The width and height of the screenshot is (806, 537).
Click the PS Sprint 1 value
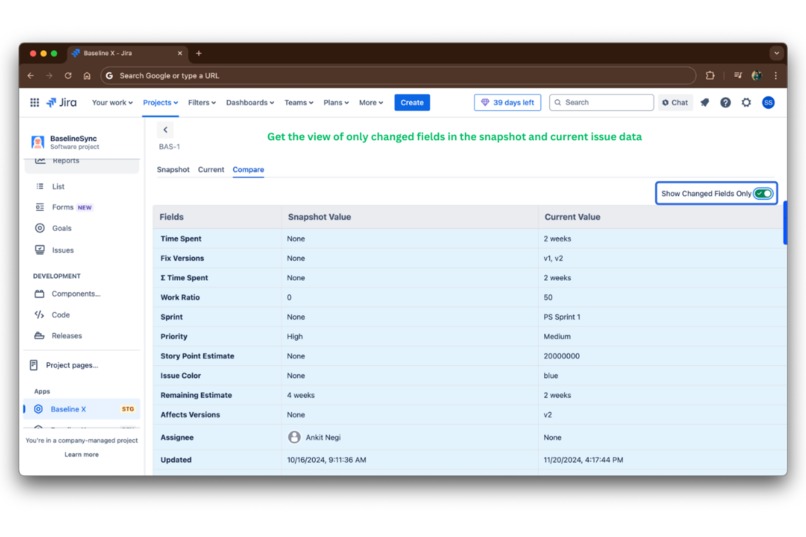coord(562,317)
